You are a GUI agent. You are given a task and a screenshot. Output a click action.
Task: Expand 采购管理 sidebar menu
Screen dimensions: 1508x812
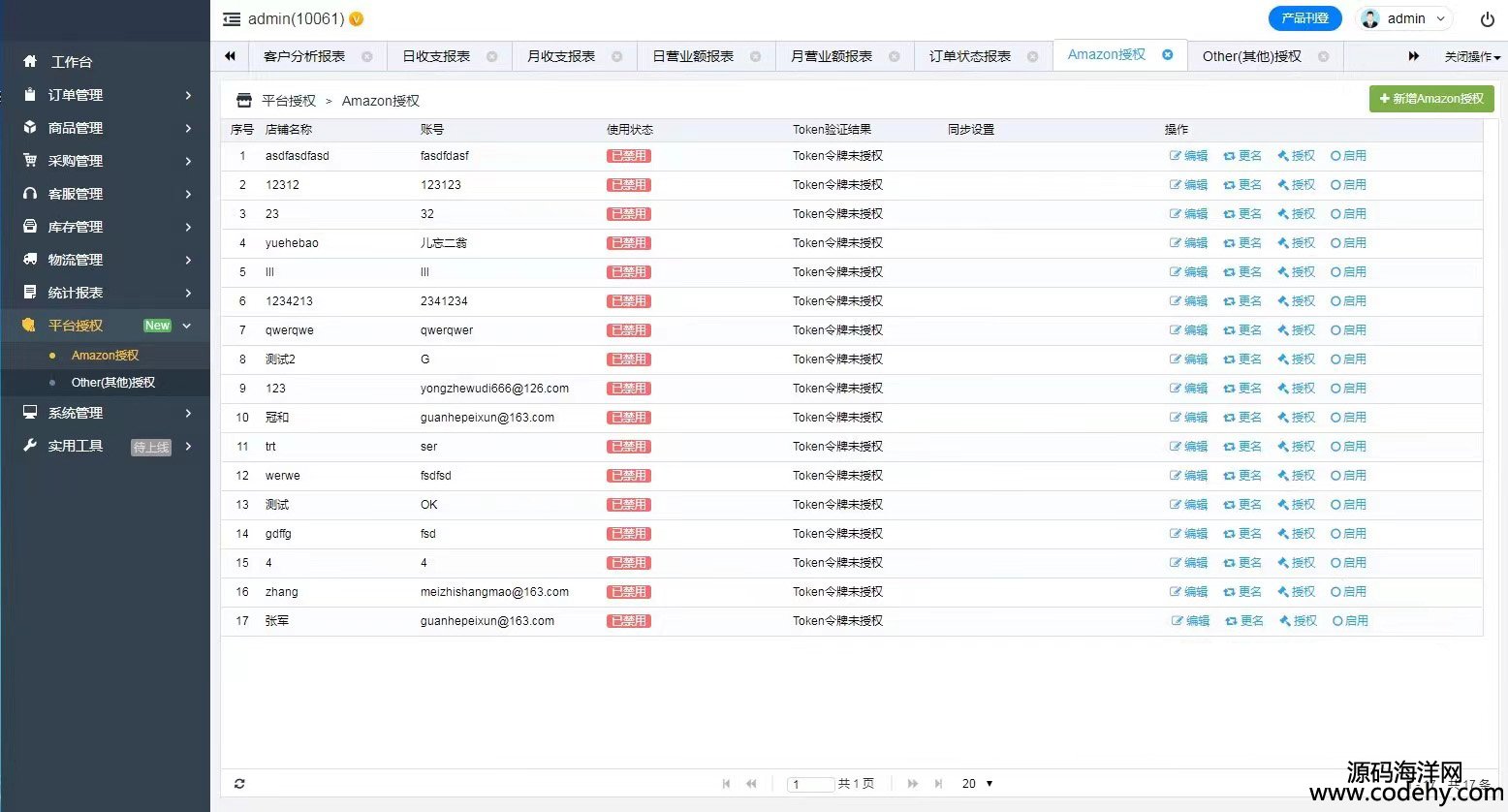click(105, 161)
